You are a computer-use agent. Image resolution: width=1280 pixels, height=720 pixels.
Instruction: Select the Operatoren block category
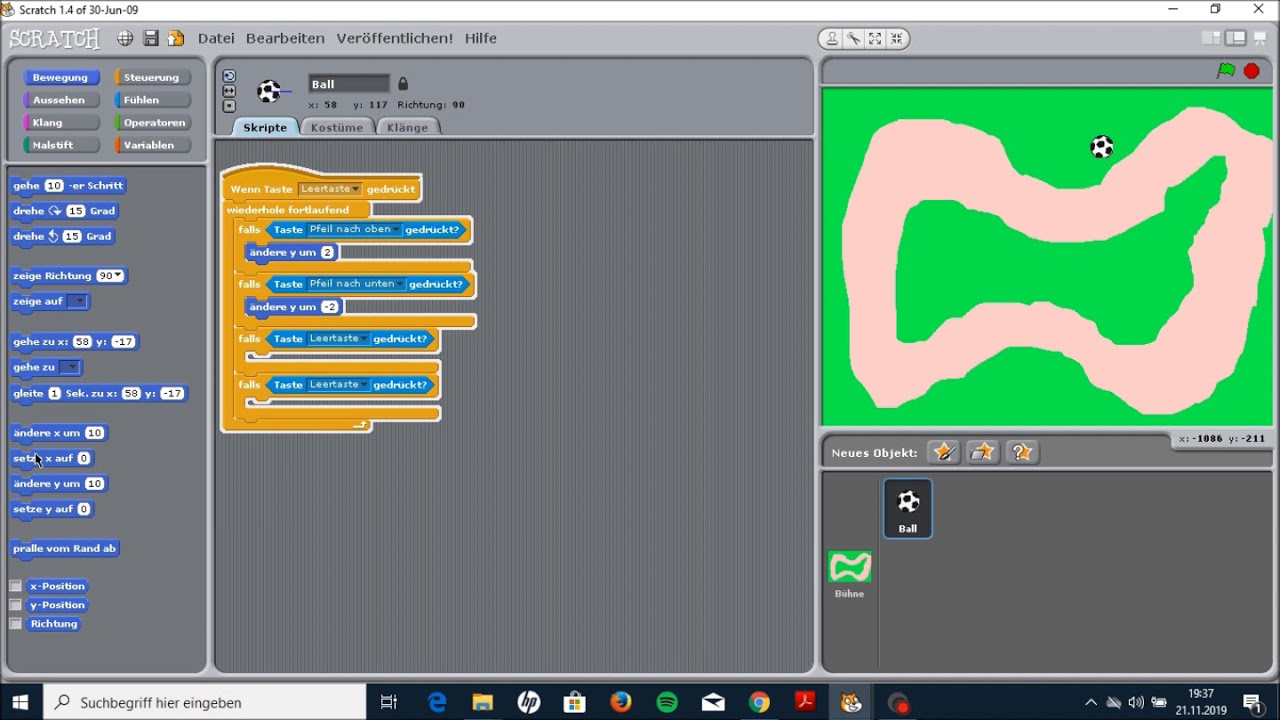[152, 123]
